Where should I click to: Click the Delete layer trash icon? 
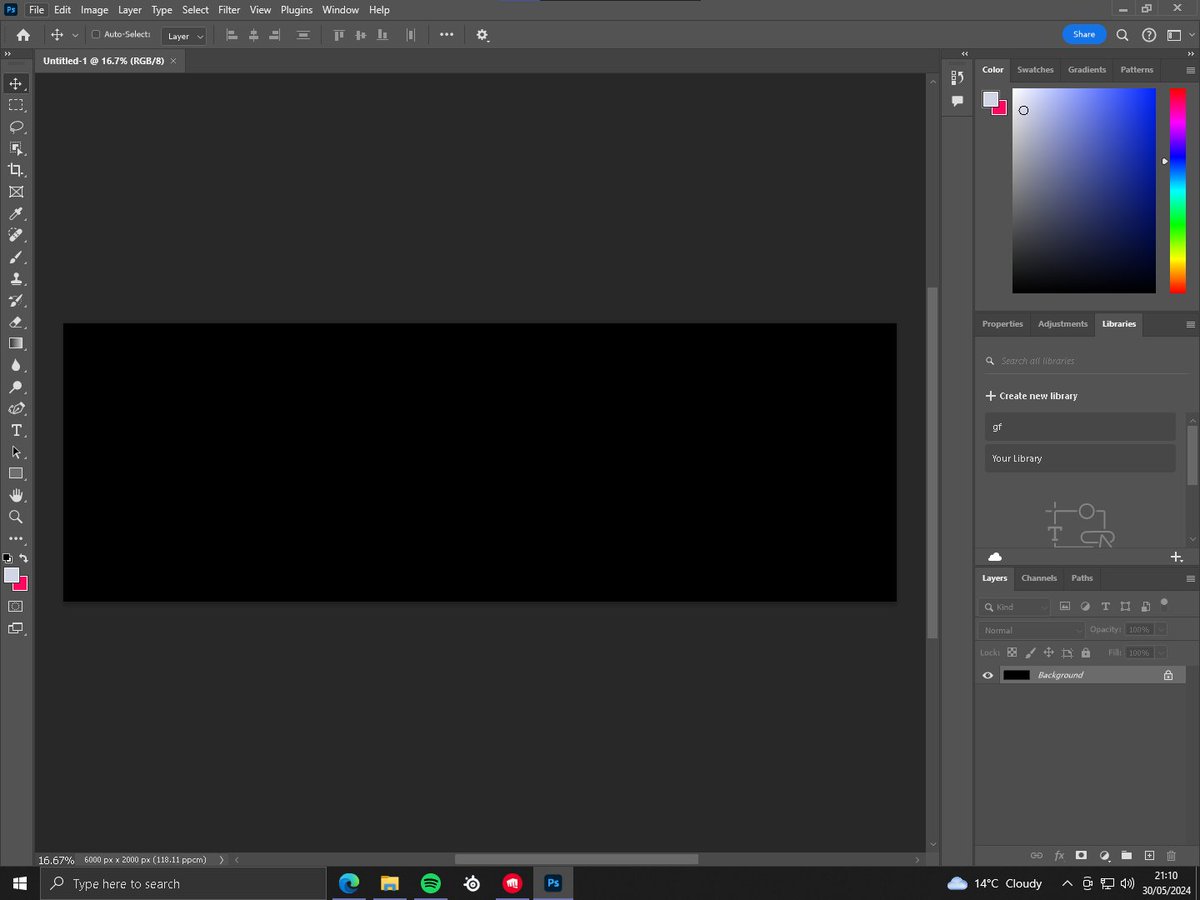pos(1171,856)
